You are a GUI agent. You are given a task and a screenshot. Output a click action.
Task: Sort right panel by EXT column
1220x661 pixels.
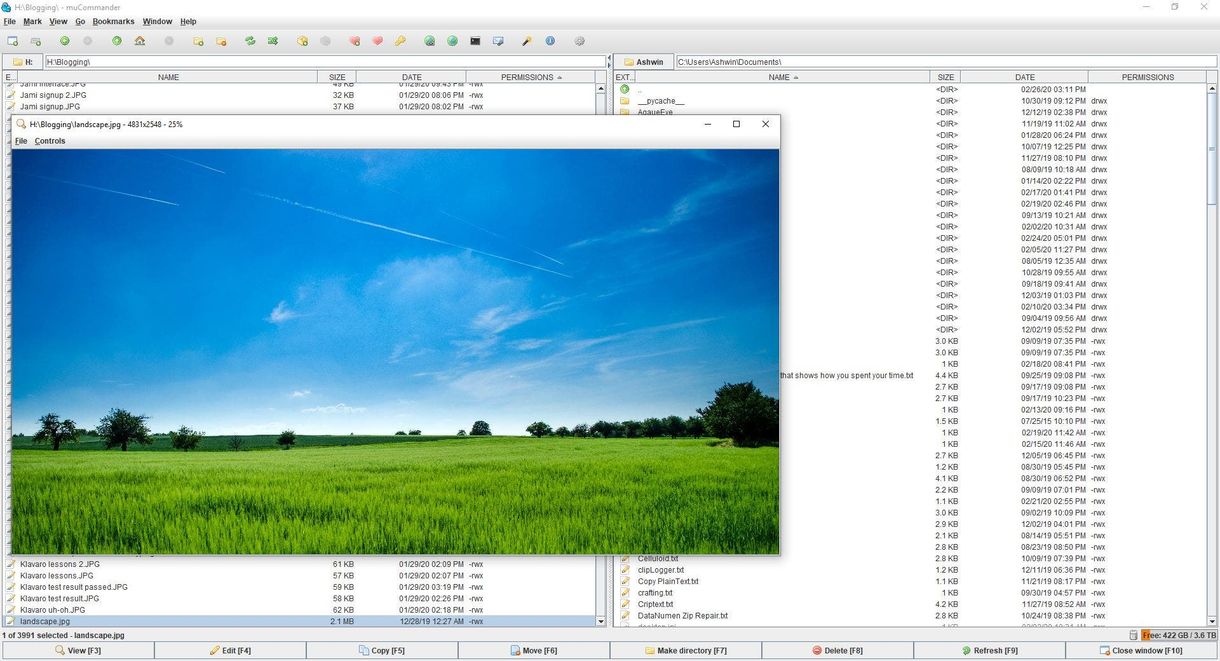pyautogui.click(x=623, y=77)
